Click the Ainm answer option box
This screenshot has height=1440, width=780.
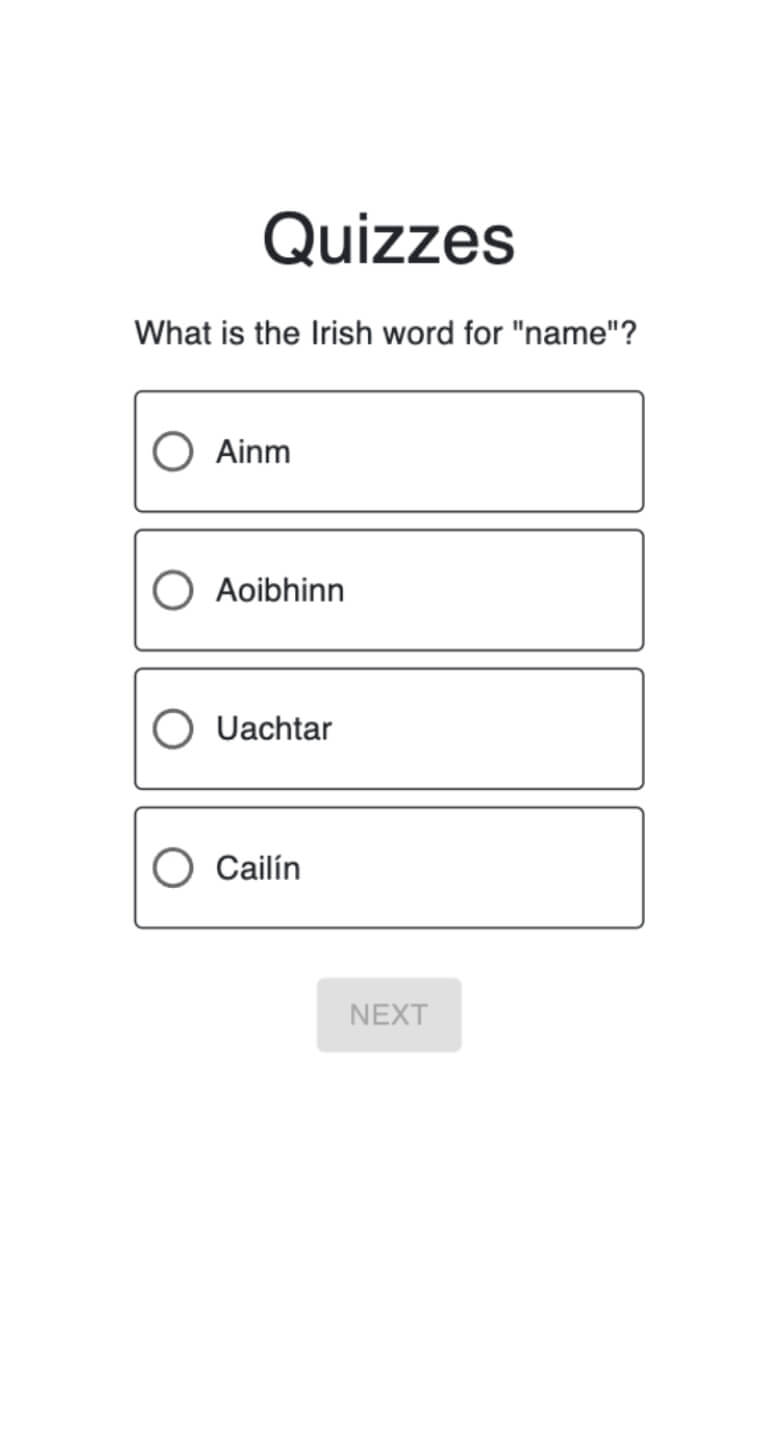click(x=389, y=451)
